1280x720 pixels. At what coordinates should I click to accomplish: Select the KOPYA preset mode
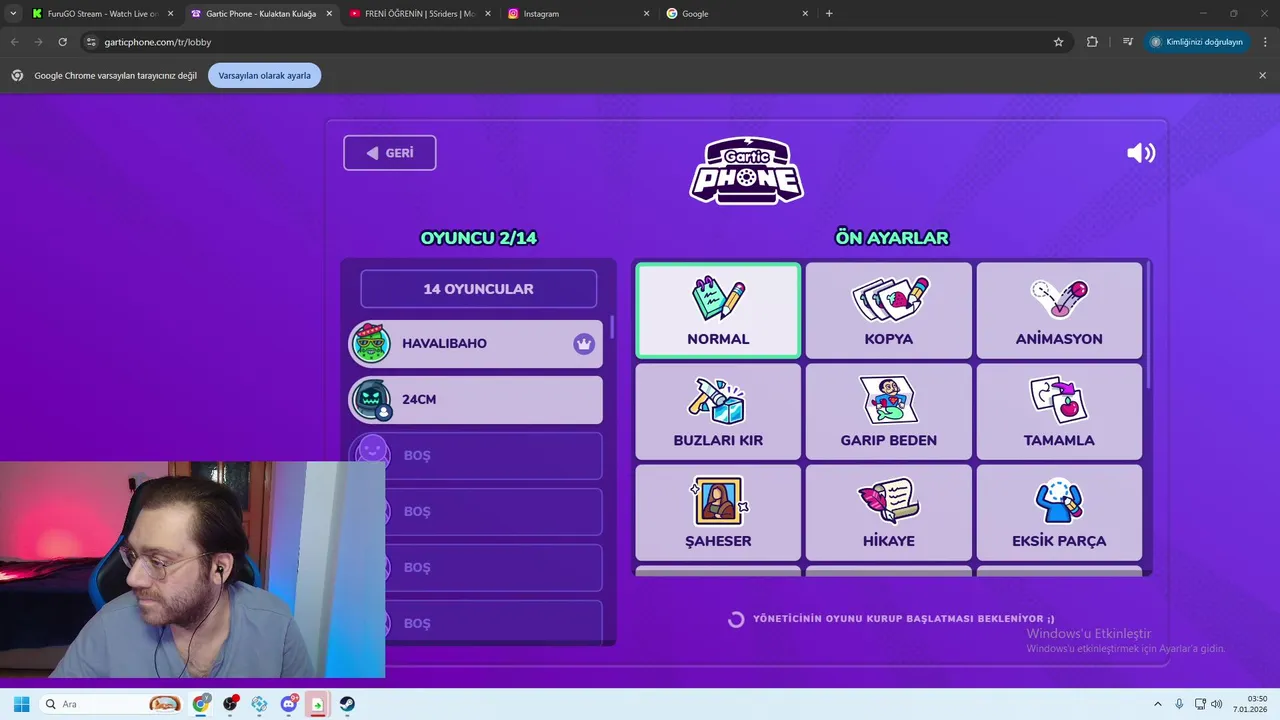(x=889, y=310)
